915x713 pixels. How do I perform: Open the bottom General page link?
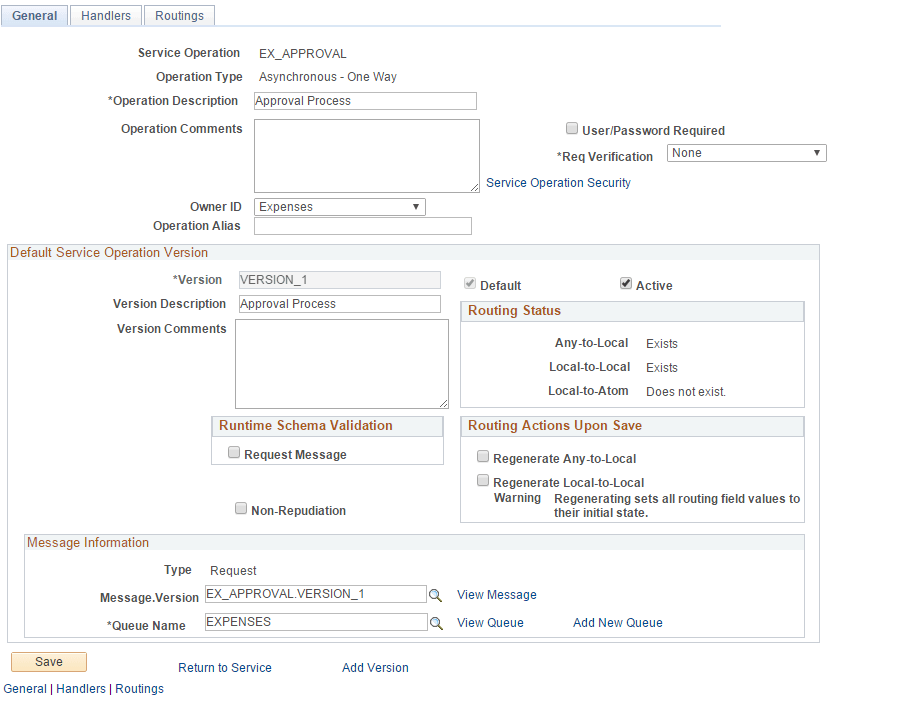pyautogui.click(x=25, y=688)
